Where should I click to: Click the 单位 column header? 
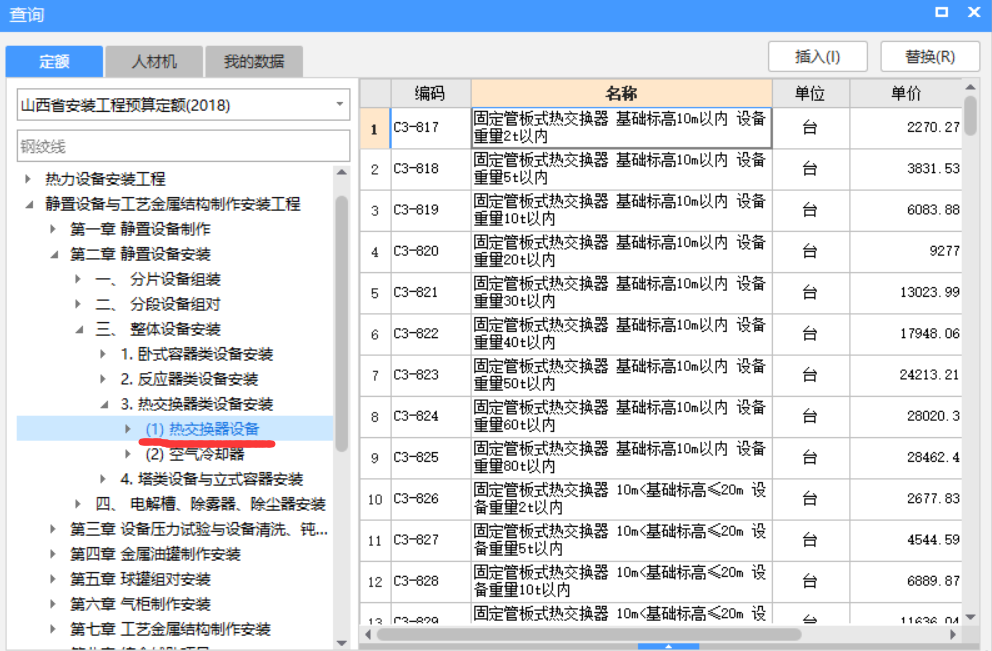point(810,94)
